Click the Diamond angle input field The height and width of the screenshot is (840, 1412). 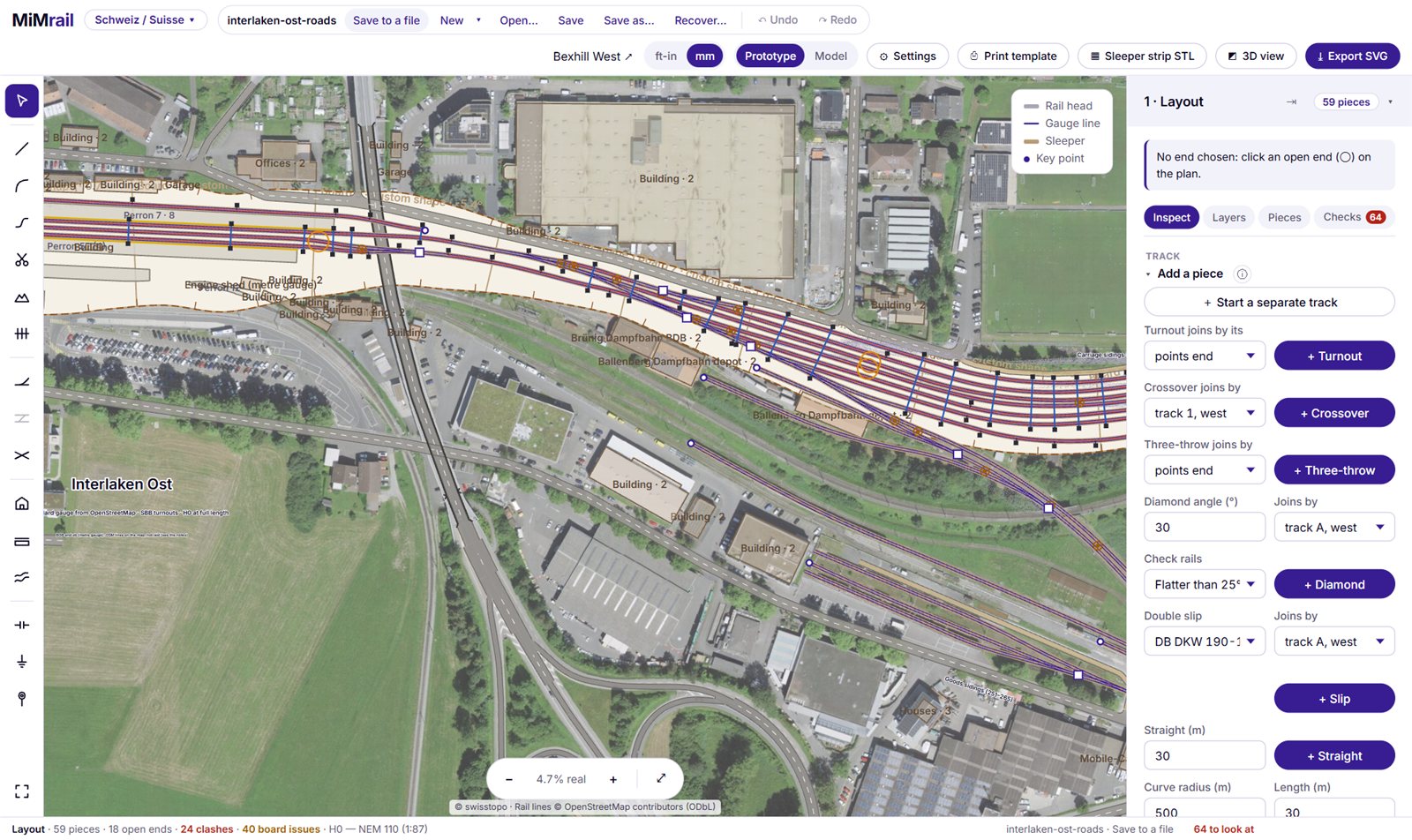[1205, 527]
